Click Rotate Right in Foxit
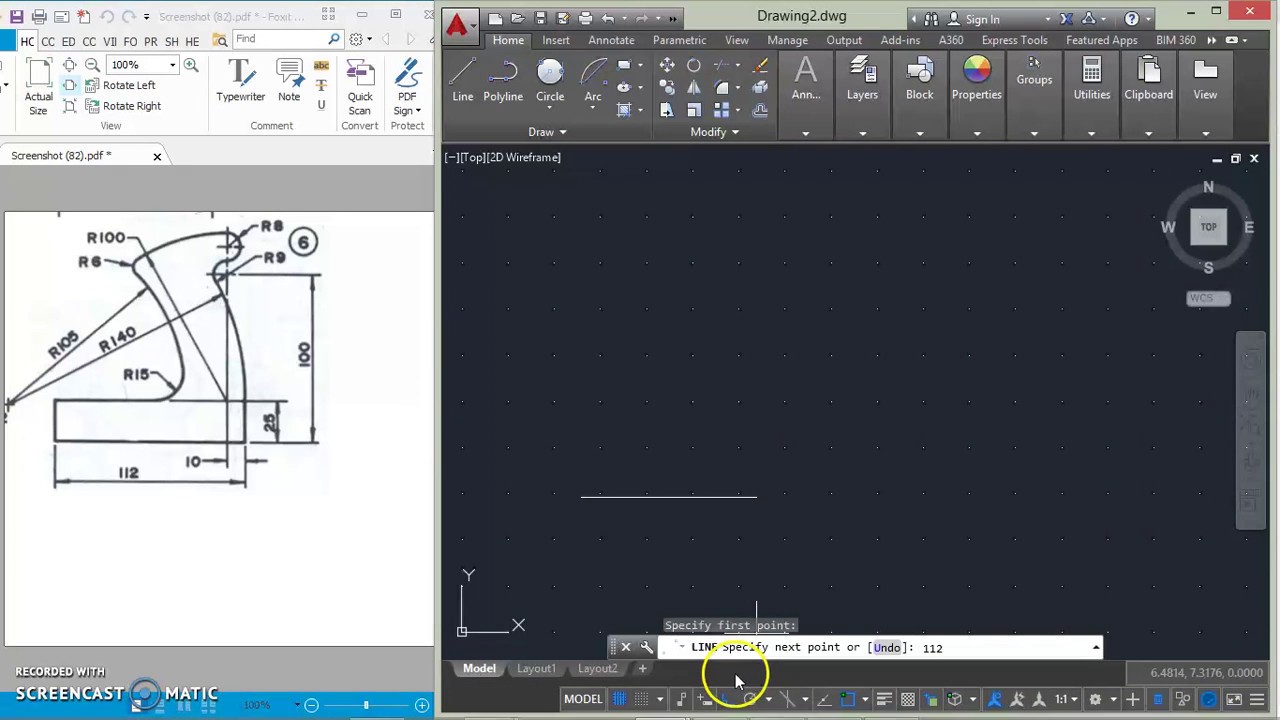Screen dimensions: 1280x720 [121, 106]
